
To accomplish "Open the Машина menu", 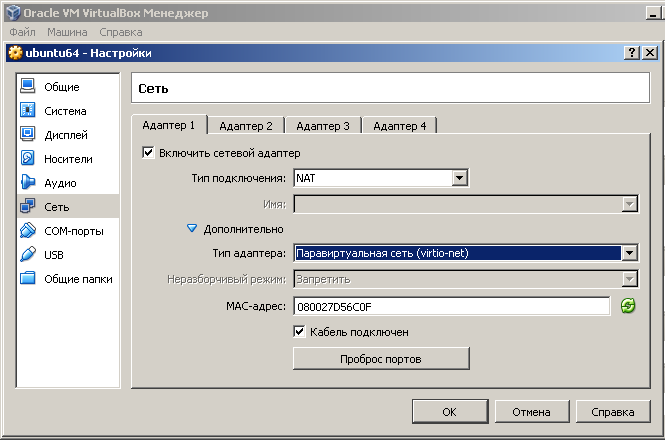I will (67, 32).
